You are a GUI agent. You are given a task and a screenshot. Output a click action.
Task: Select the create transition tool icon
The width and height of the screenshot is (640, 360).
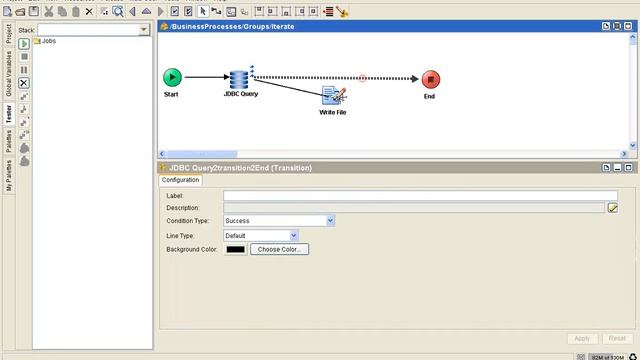pyautogui.click(x=216, y=11)
